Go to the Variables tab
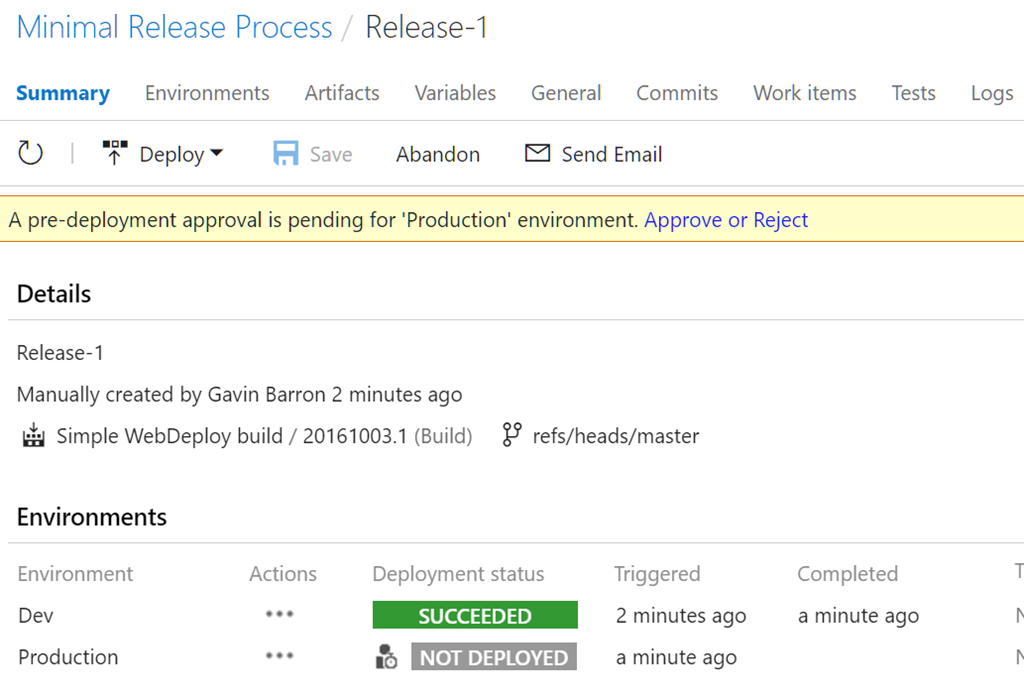 click(455, 93)
